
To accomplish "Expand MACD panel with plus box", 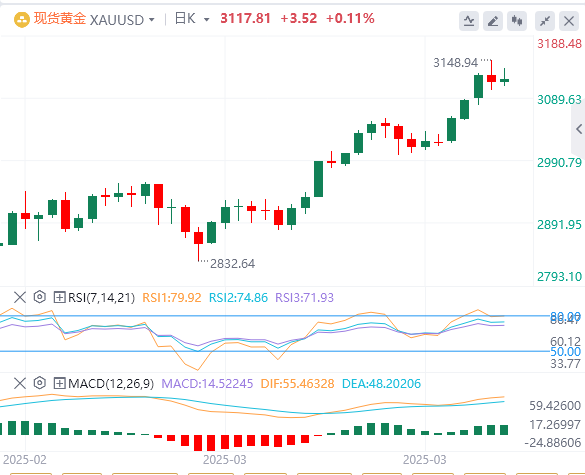I will [60, 383].
